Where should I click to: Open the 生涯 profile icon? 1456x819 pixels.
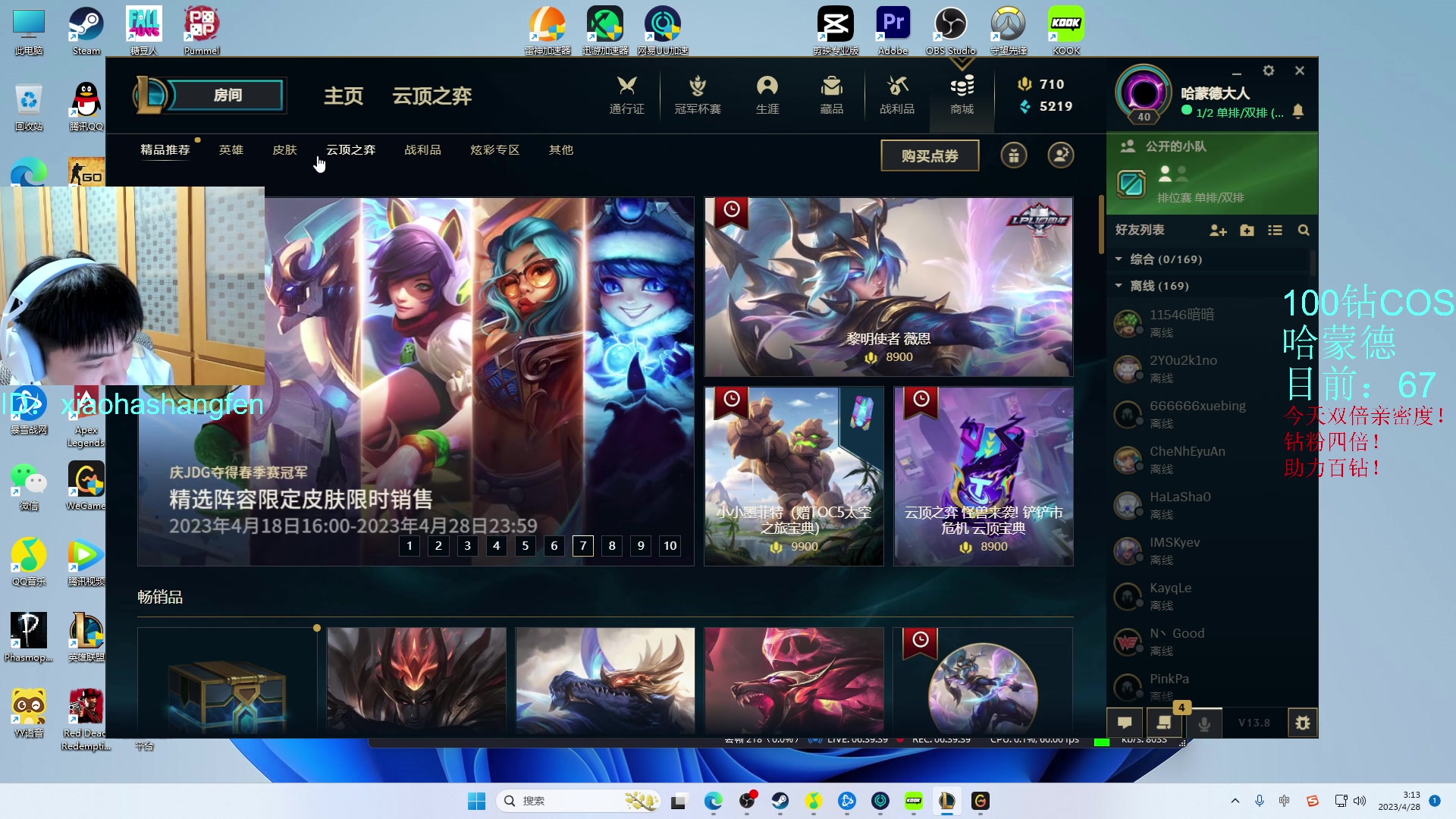(x=767, y=95)
